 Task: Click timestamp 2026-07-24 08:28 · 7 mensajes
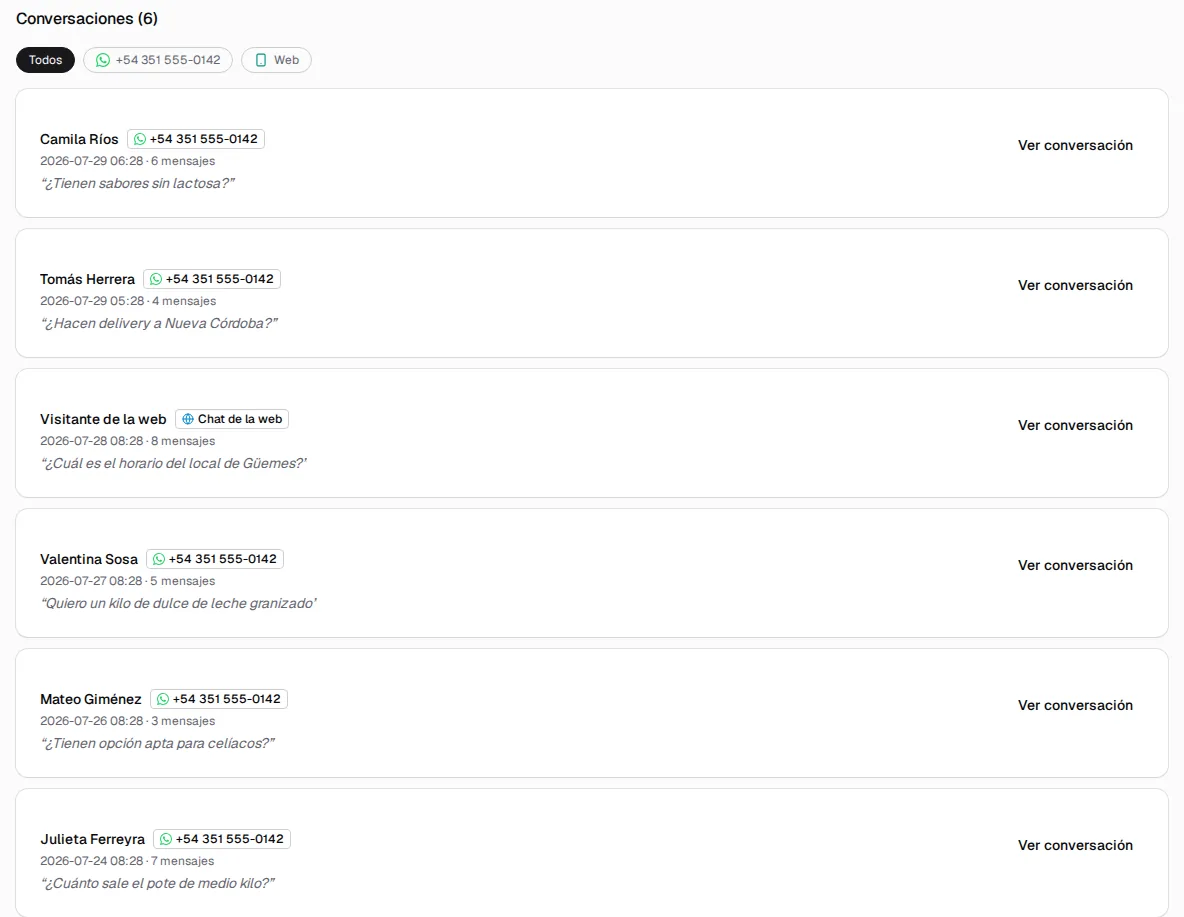coord(127,861)
